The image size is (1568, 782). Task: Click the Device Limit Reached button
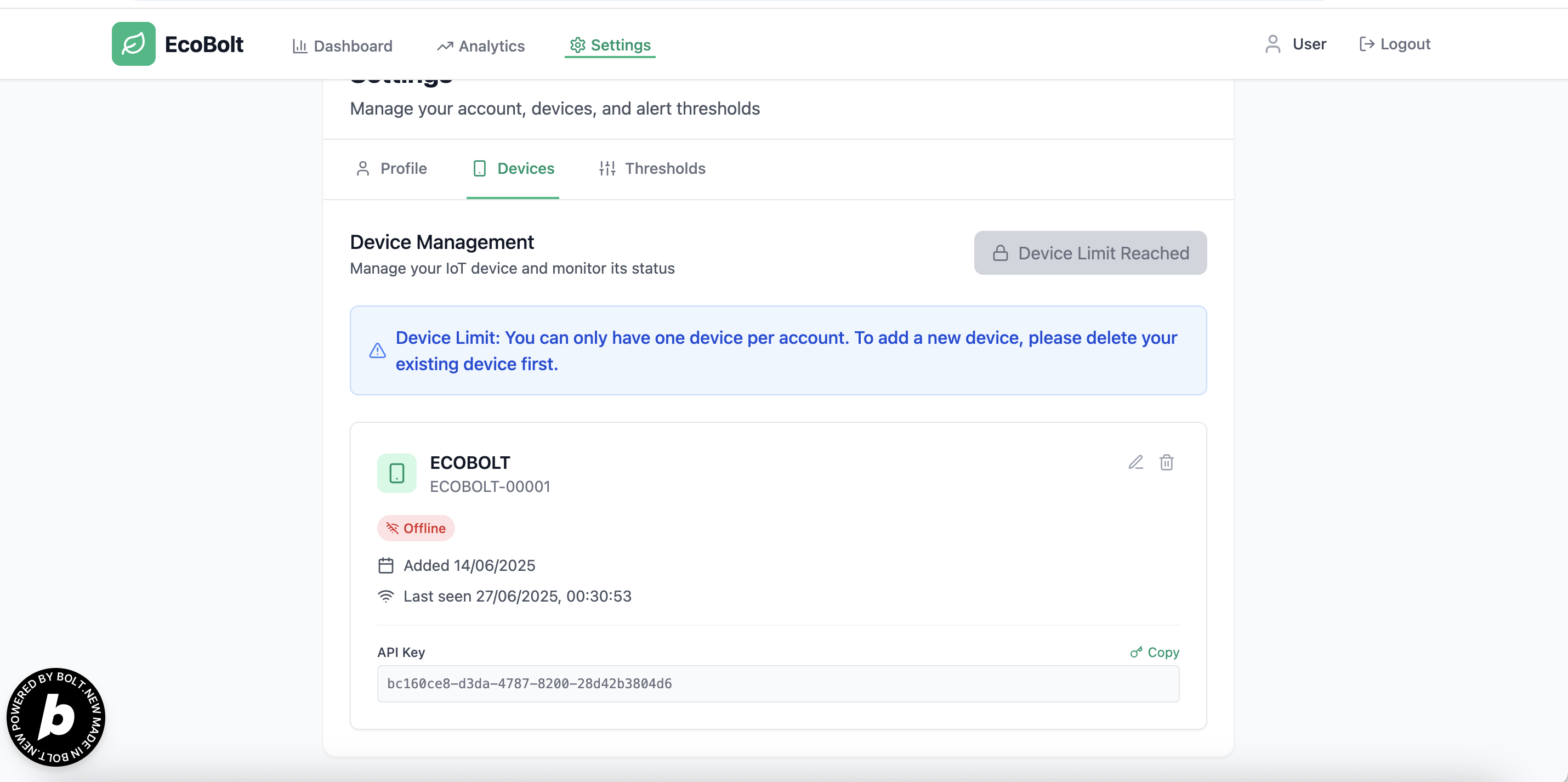pos(1089,253)
